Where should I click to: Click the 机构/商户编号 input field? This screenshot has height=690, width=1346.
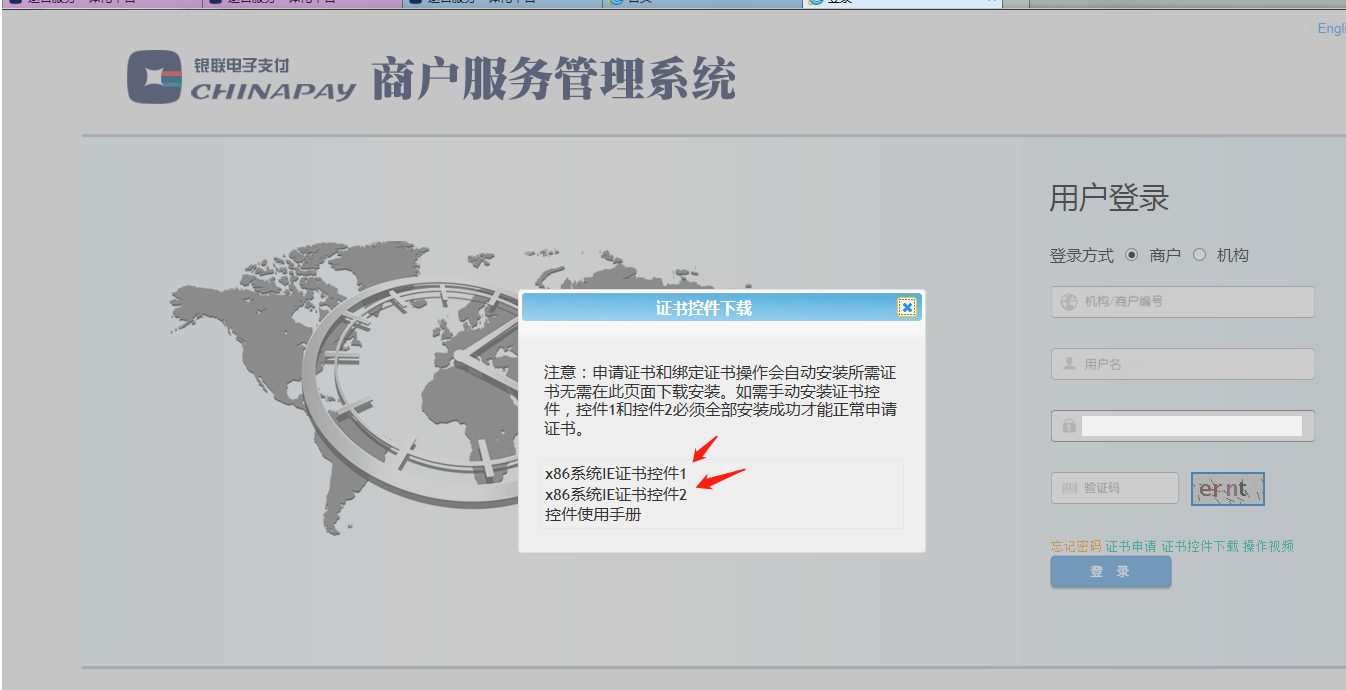click(x=1182, y=302)
